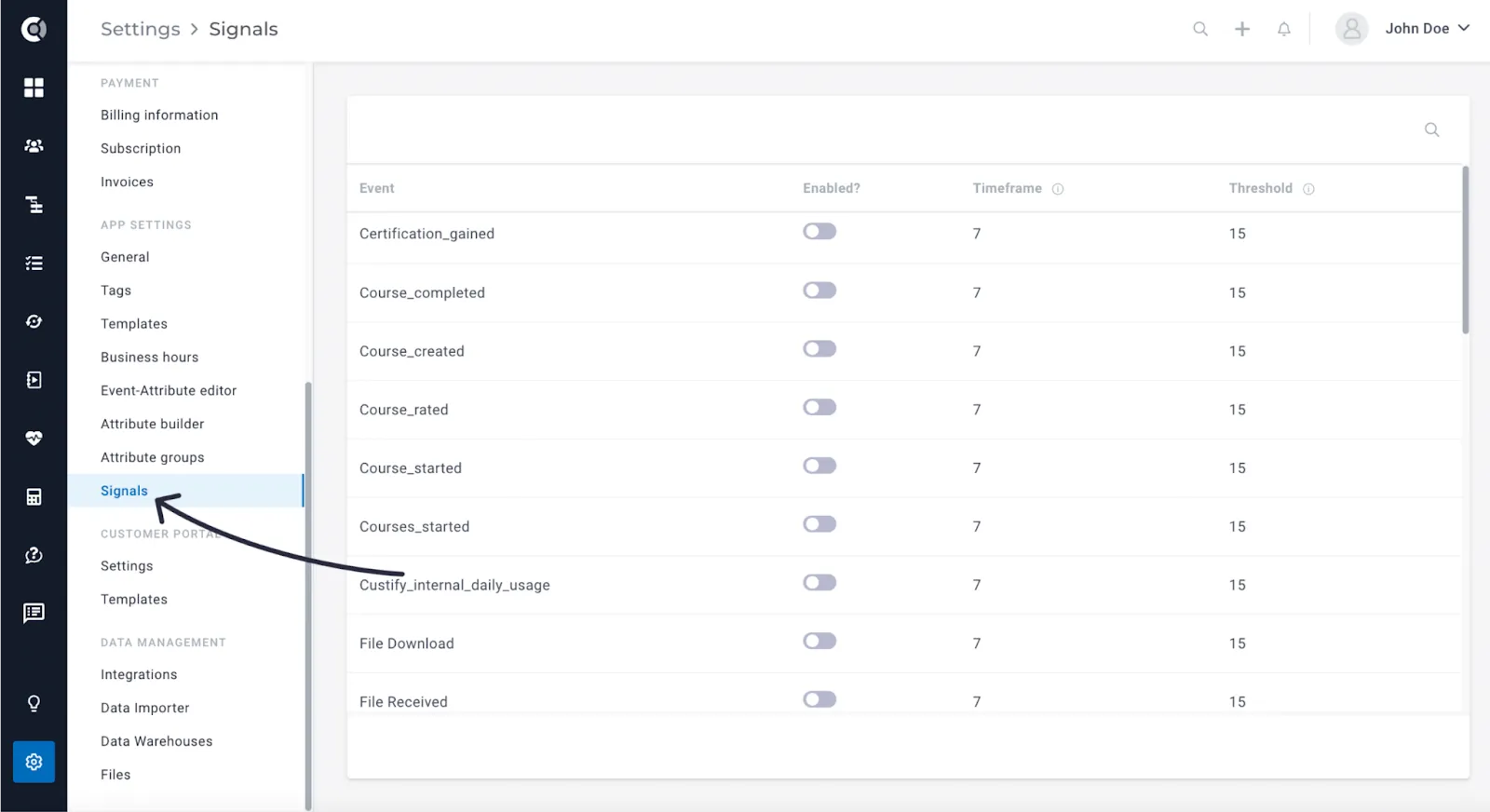Open Attribute builder page
The width and height of the screenshot is (1490, 812).
click(153, 424)
